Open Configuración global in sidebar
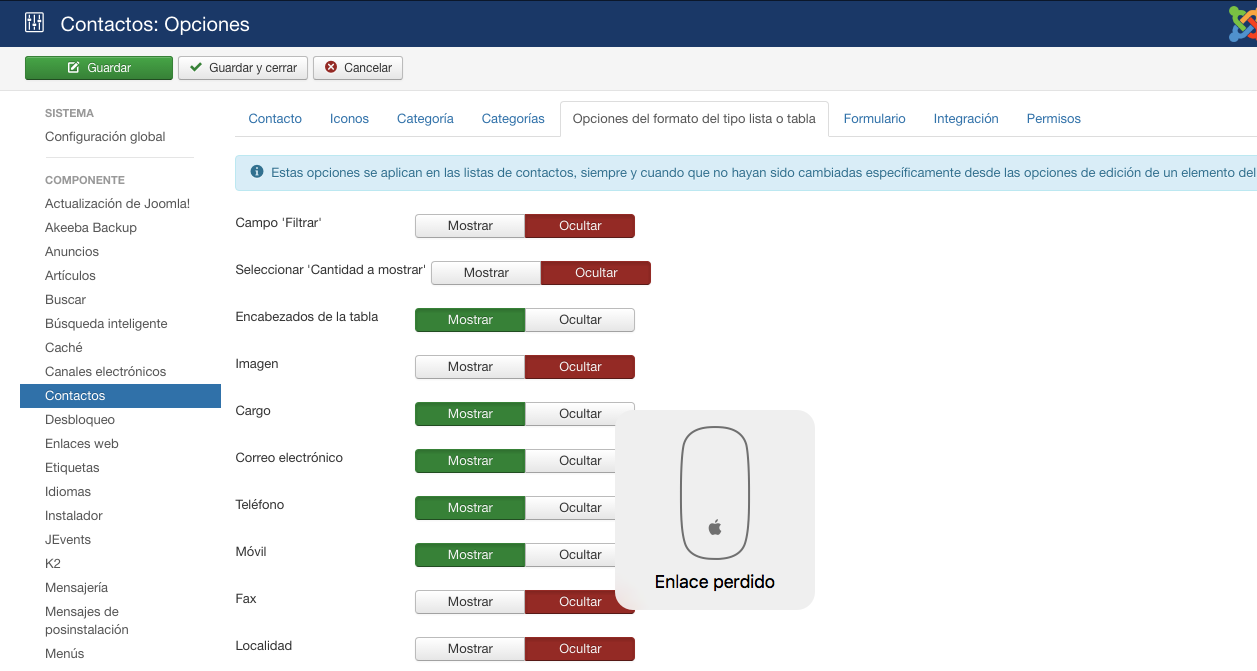Screen dimensions: 1257x671 point(105,137)
